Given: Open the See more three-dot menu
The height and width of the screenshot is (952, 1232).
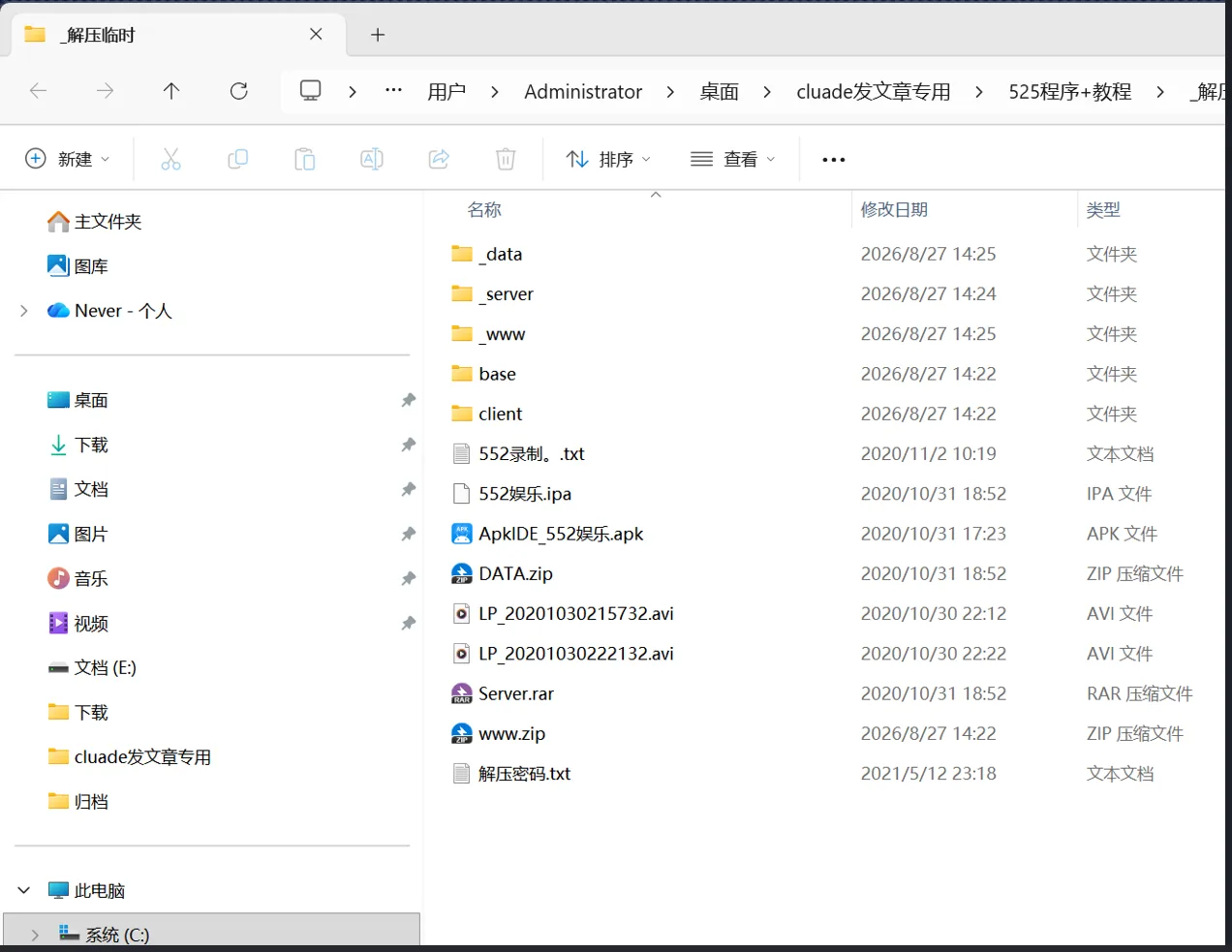Looking at the screenshot, I should pyautogui.click(x=834, y=160).
